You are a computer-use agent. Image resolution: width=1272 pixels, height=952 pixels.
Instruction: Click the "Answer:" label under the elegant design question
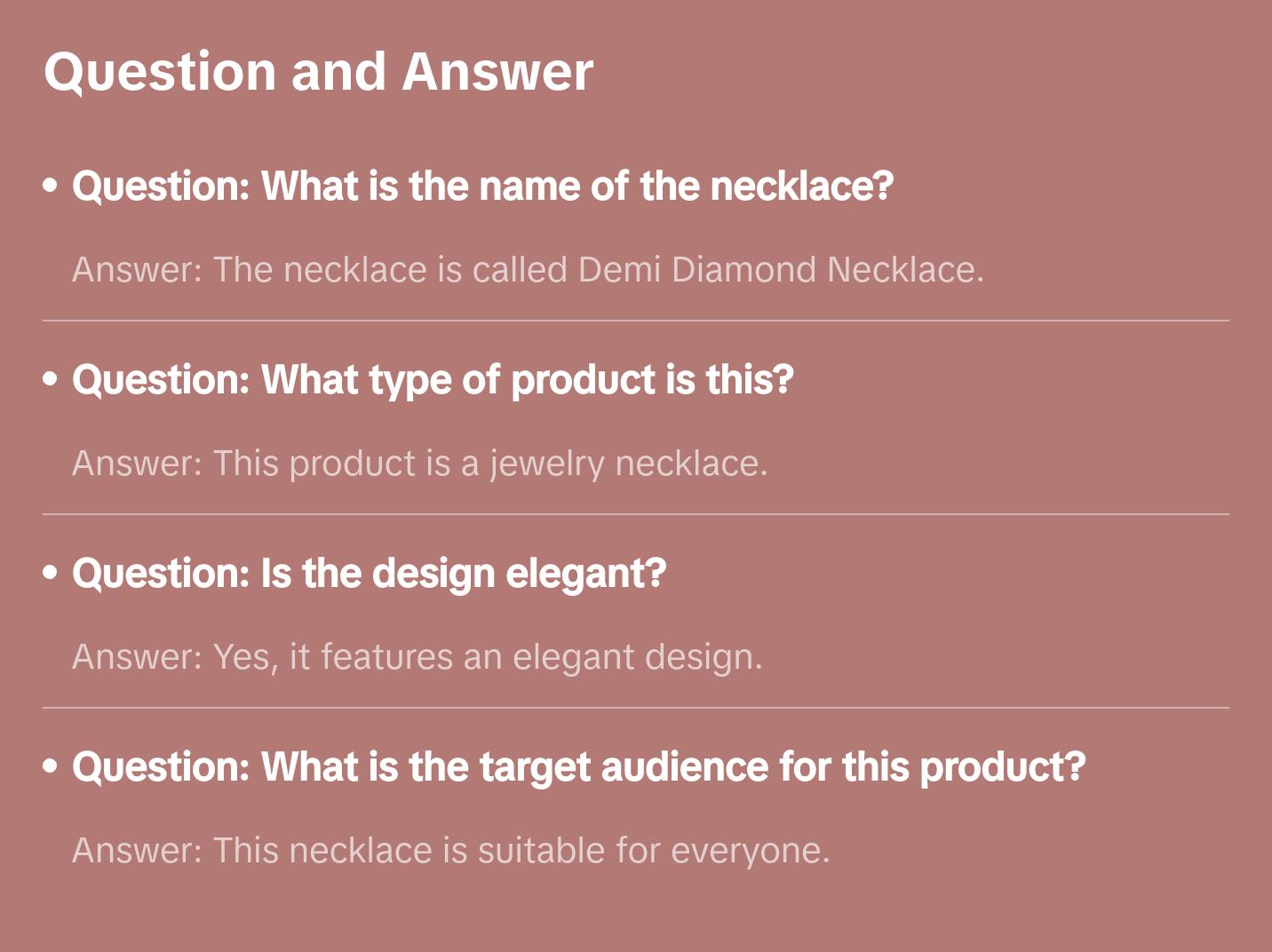[138, 657]
